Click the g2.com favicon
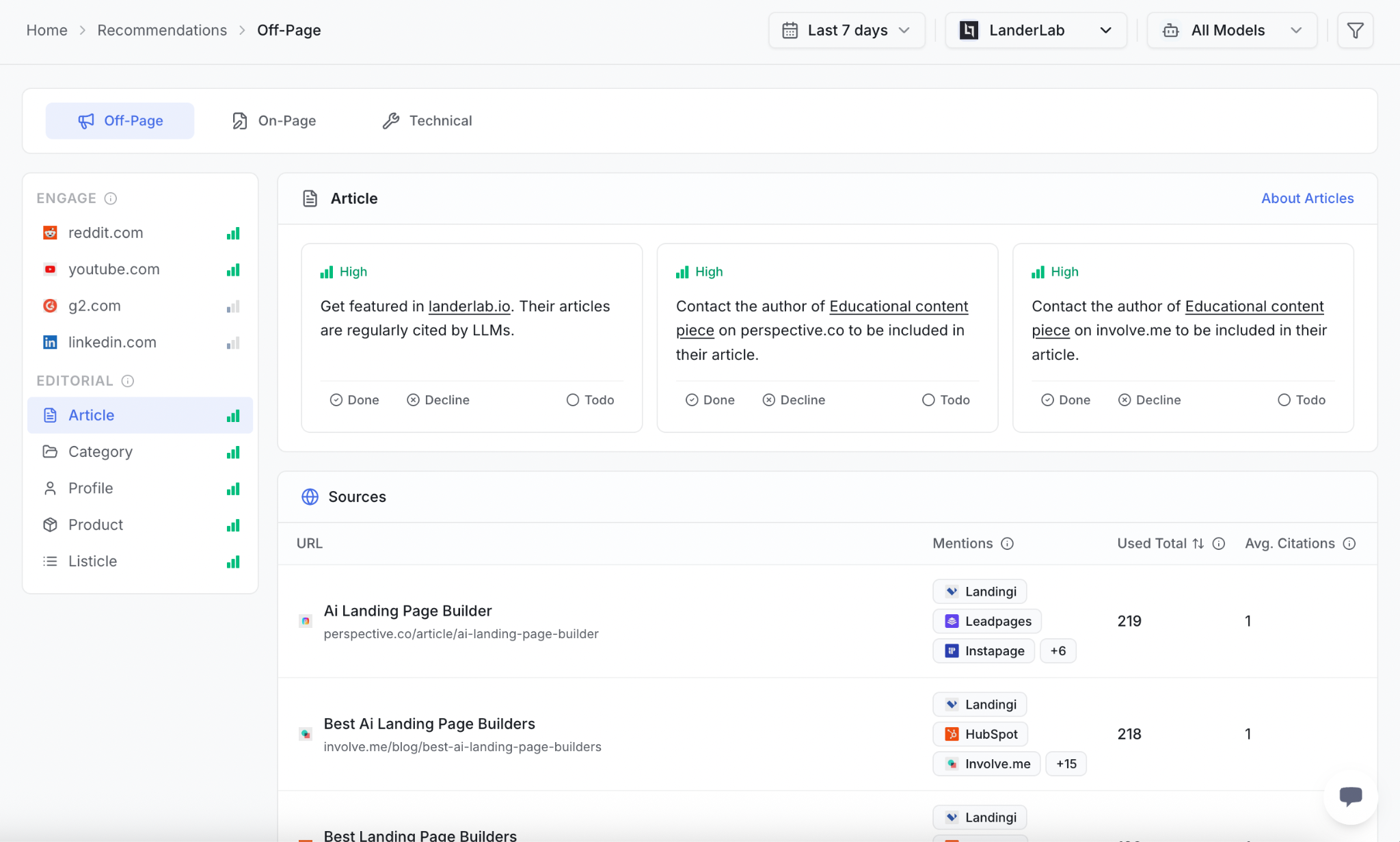The height and width of the screenshot is (842, 1400). [50, 306]
